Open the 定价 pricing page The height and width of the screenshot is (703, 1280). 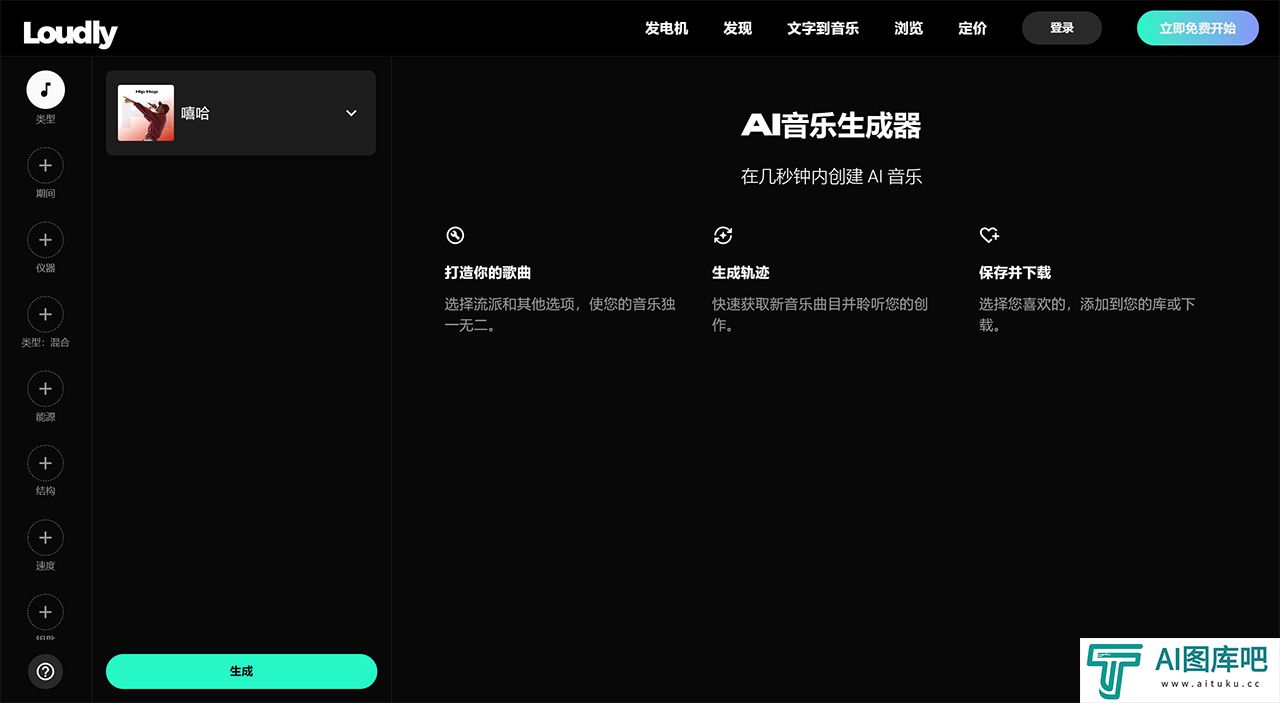pos(972,28)
